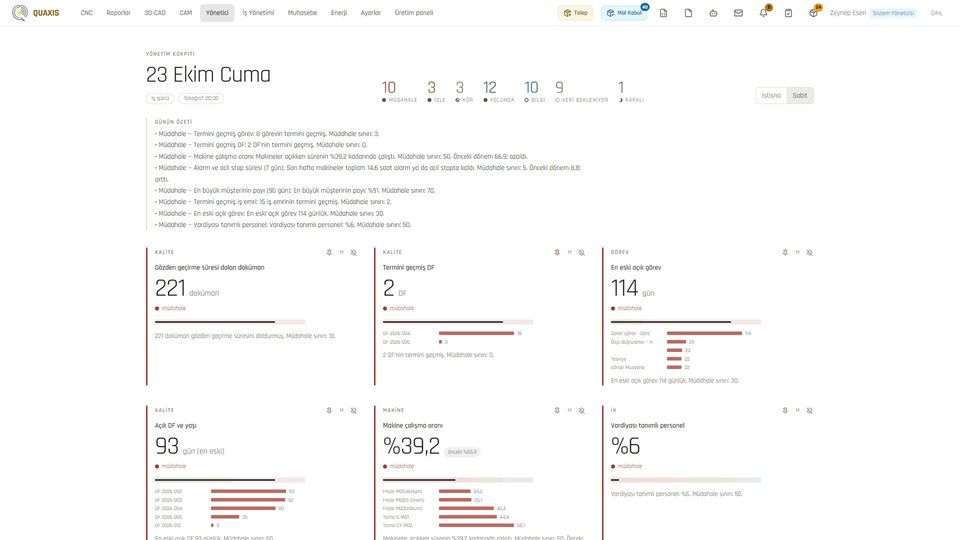Click the progress bar under %6 value
The image size is (960, 540).
click(685, 479)
